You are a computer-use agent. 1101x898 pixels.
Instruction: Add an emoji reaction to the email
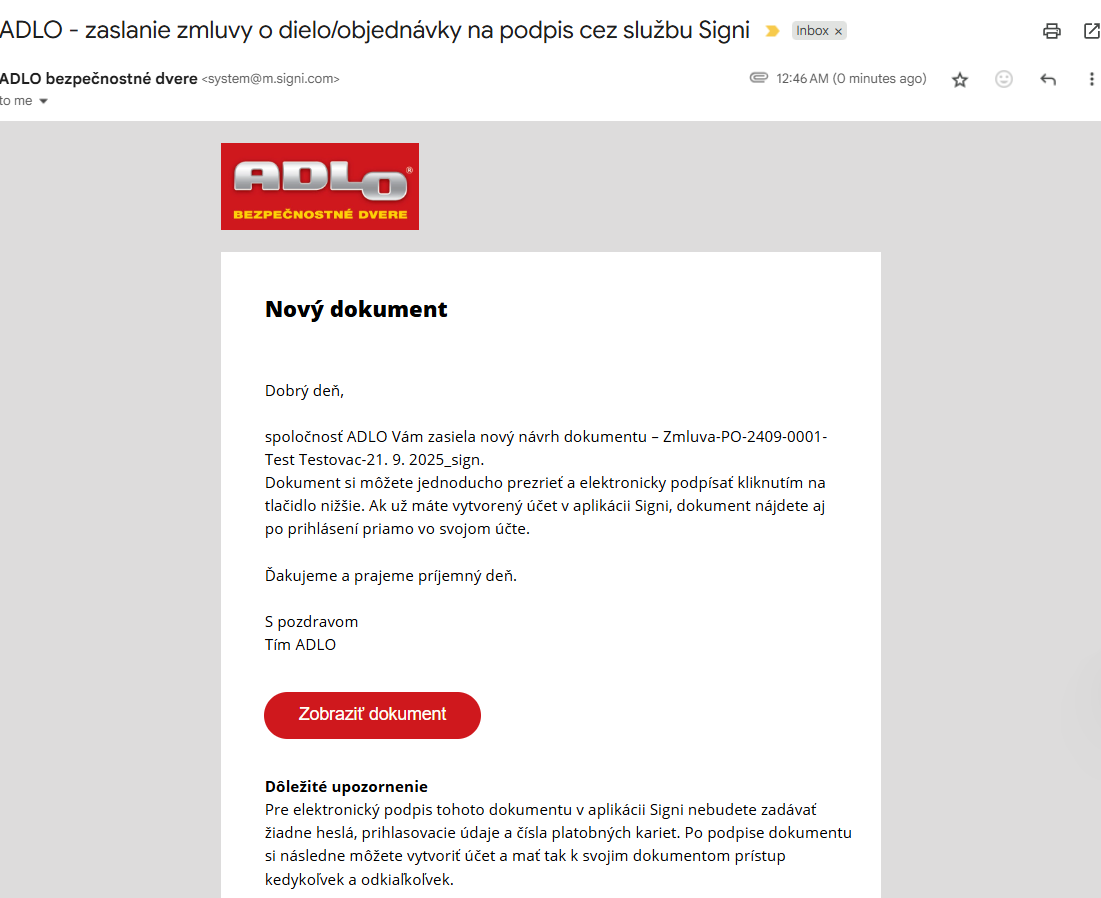1004,80
